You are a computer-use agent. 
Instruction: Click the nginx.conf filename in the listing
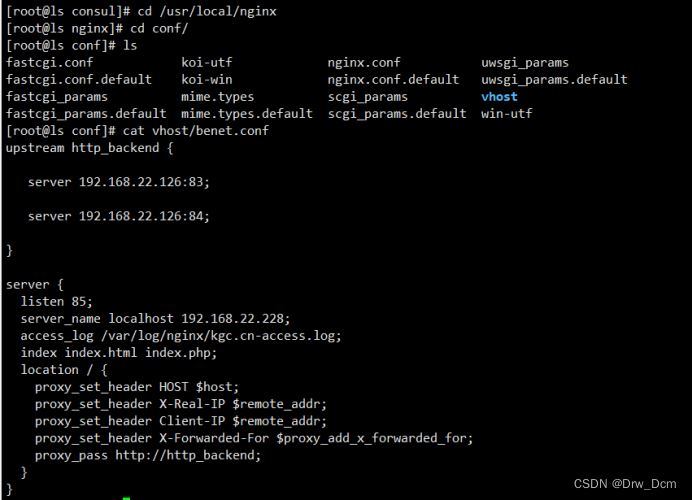(364, 63)
